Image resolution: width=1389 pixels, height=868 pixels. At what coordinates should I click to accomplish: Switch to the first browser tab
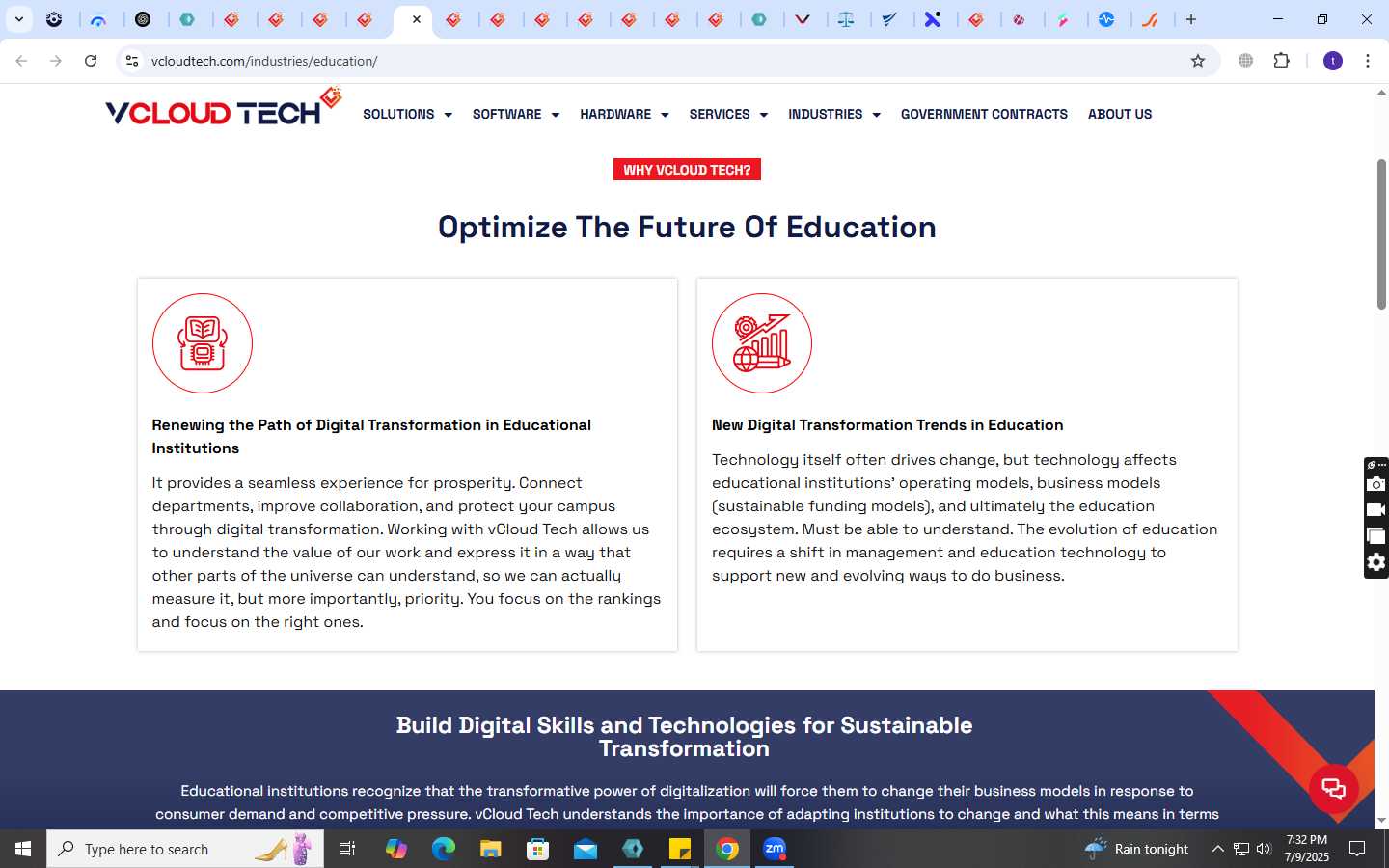pyautogui.click(x=54, y=19)
